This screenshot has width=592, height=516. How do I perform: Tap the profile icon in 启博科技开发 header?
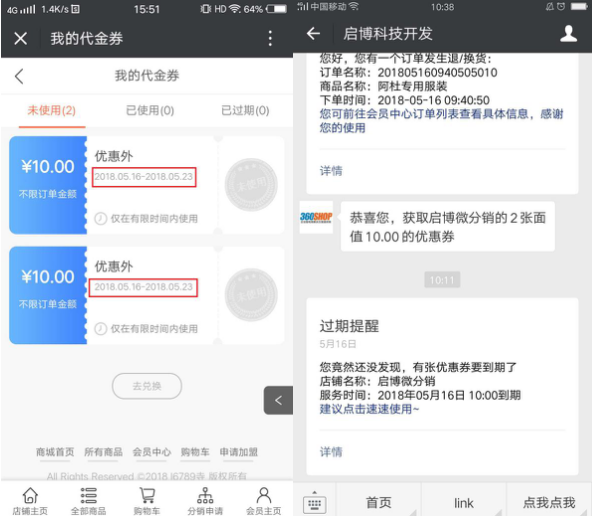pyautogui.click(x=568, y=34)
